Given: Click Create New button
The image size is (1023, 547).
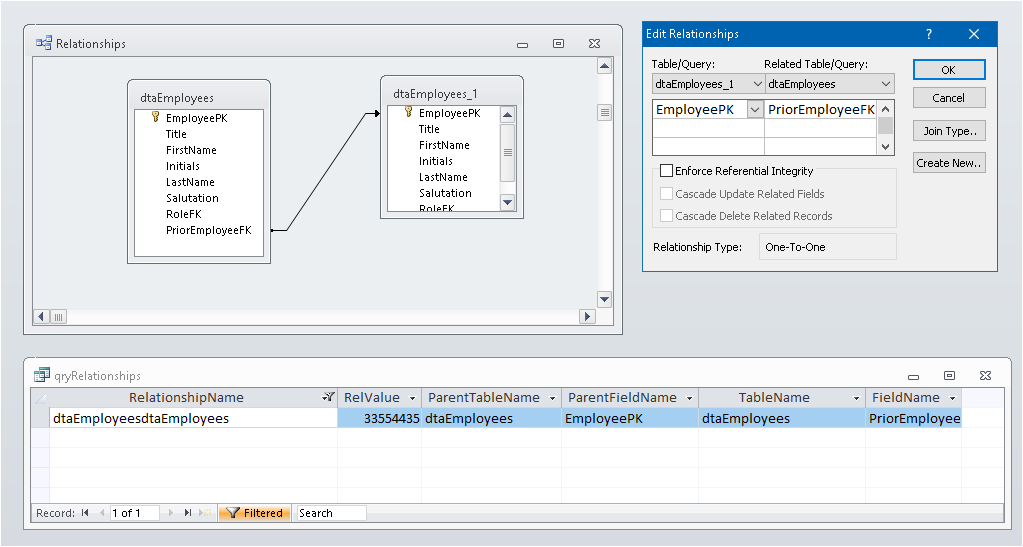Looking at the screenshot, I should tap(949, 163).
